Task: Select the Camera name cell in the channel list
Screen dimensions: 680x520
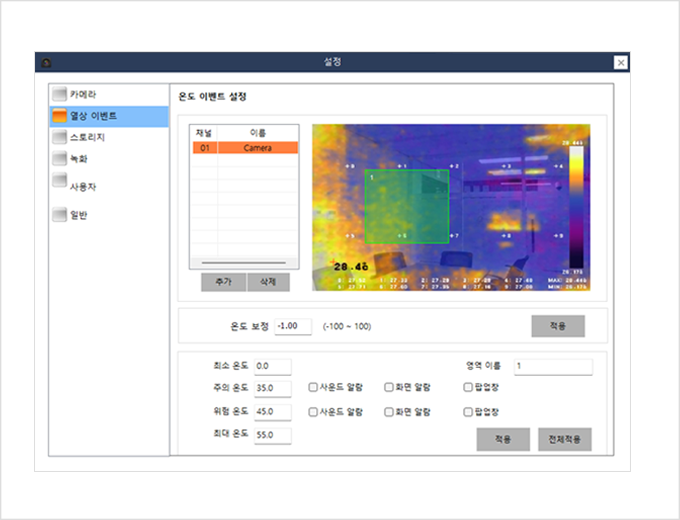Action: (258, 148)
